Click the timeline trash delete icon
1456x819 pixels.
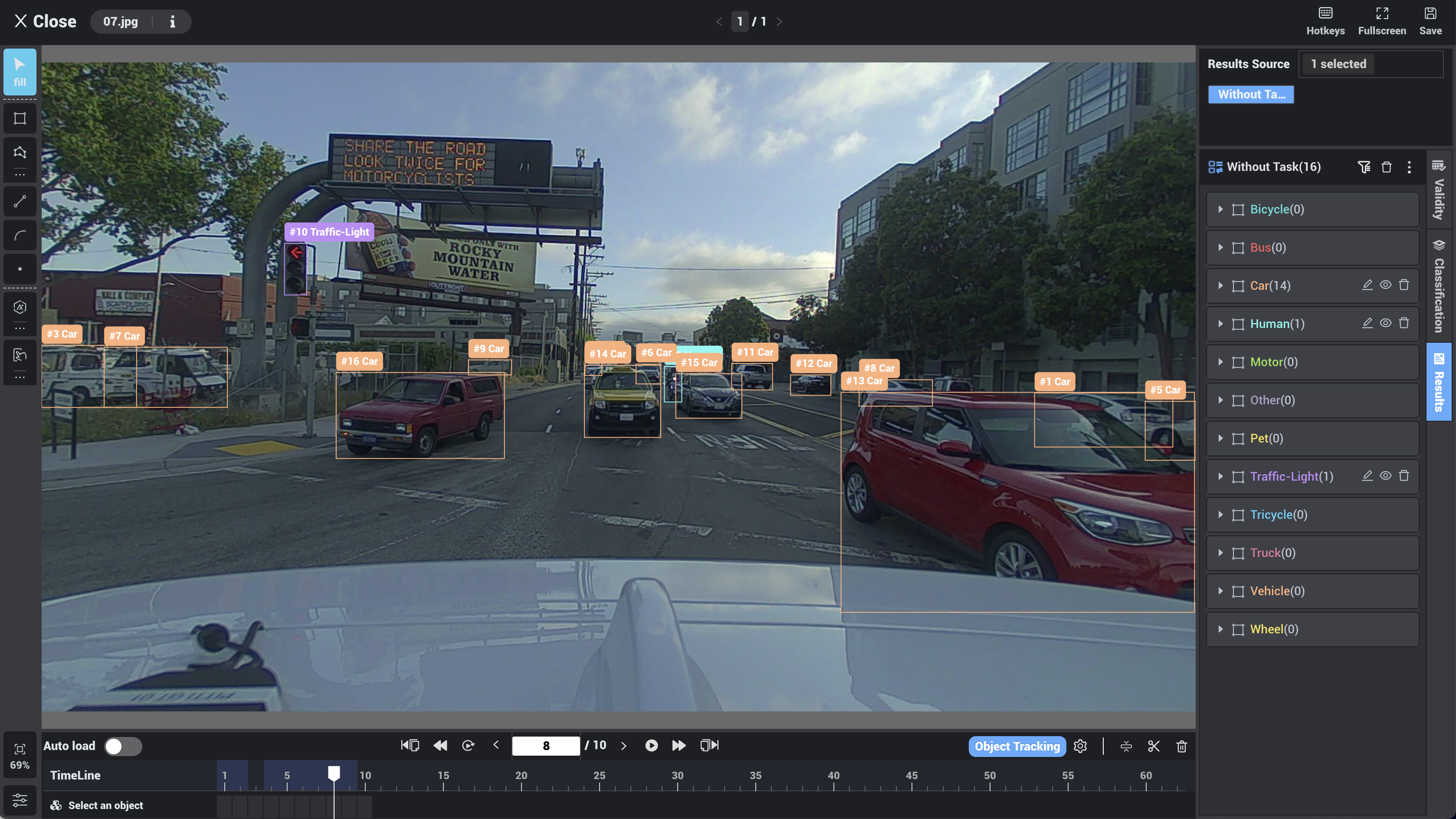[x=1181, y=746]
